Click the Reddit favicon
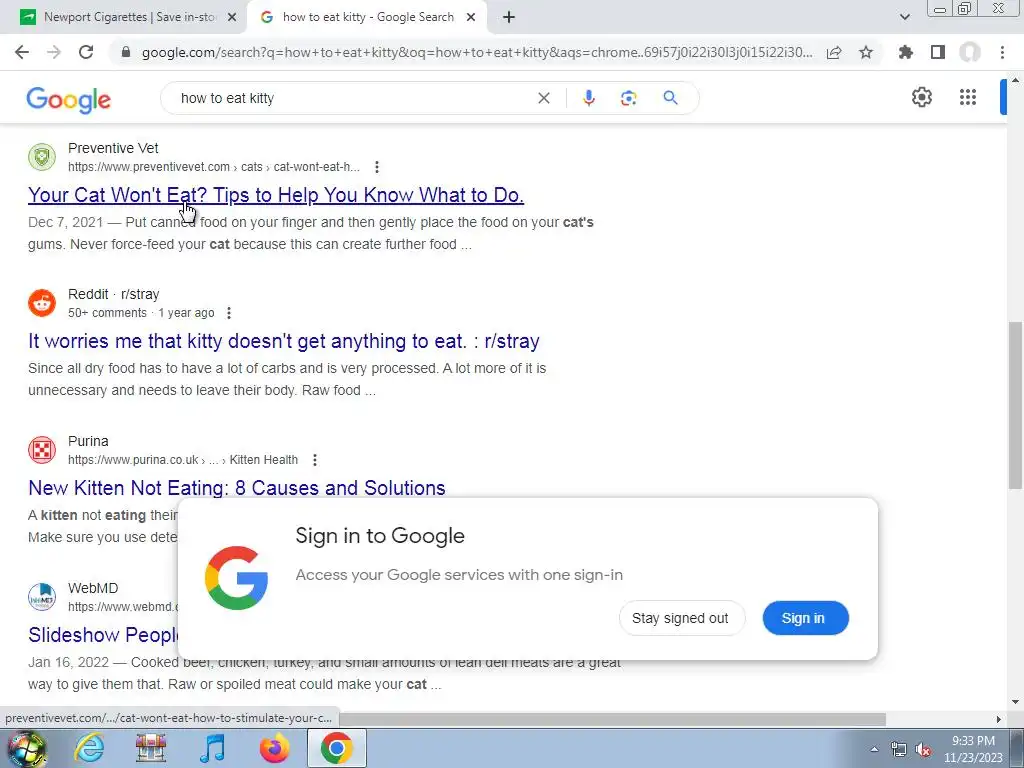 coord(42,303)
